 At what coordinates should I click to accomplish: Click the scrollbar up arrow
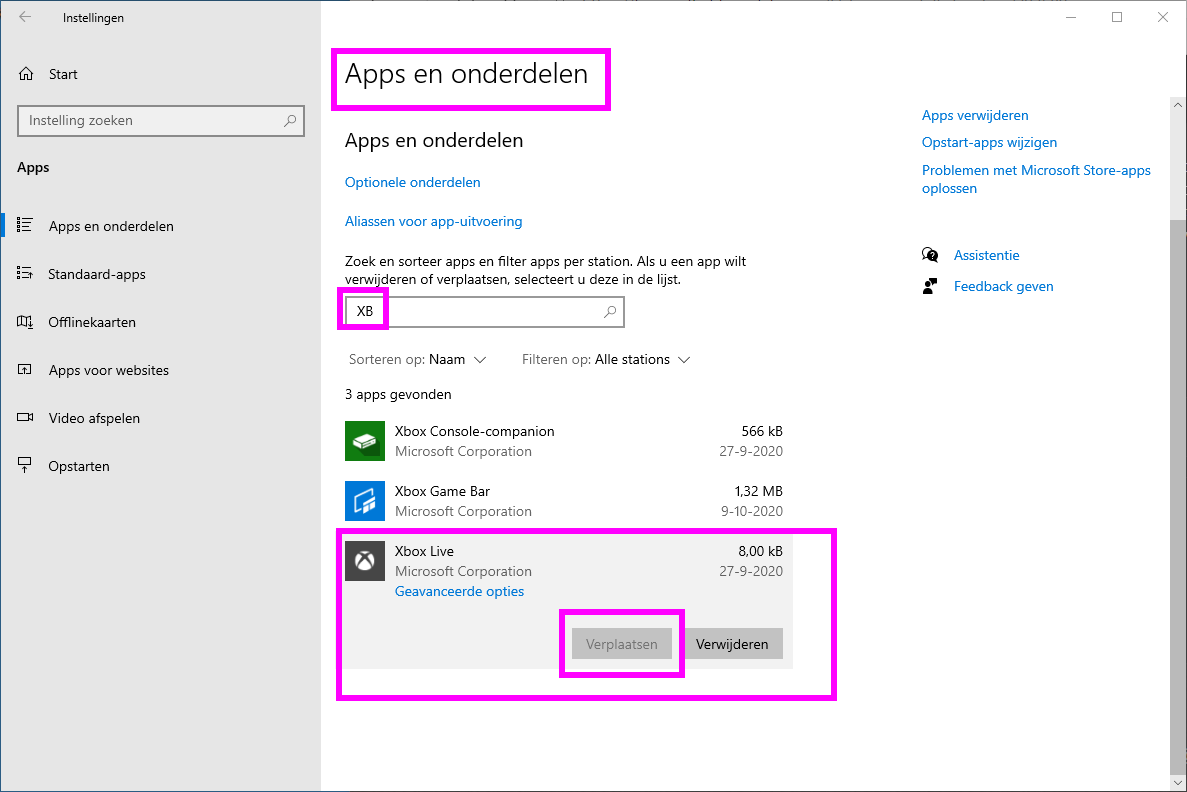pyautogui.click(x=1177, y=105)
